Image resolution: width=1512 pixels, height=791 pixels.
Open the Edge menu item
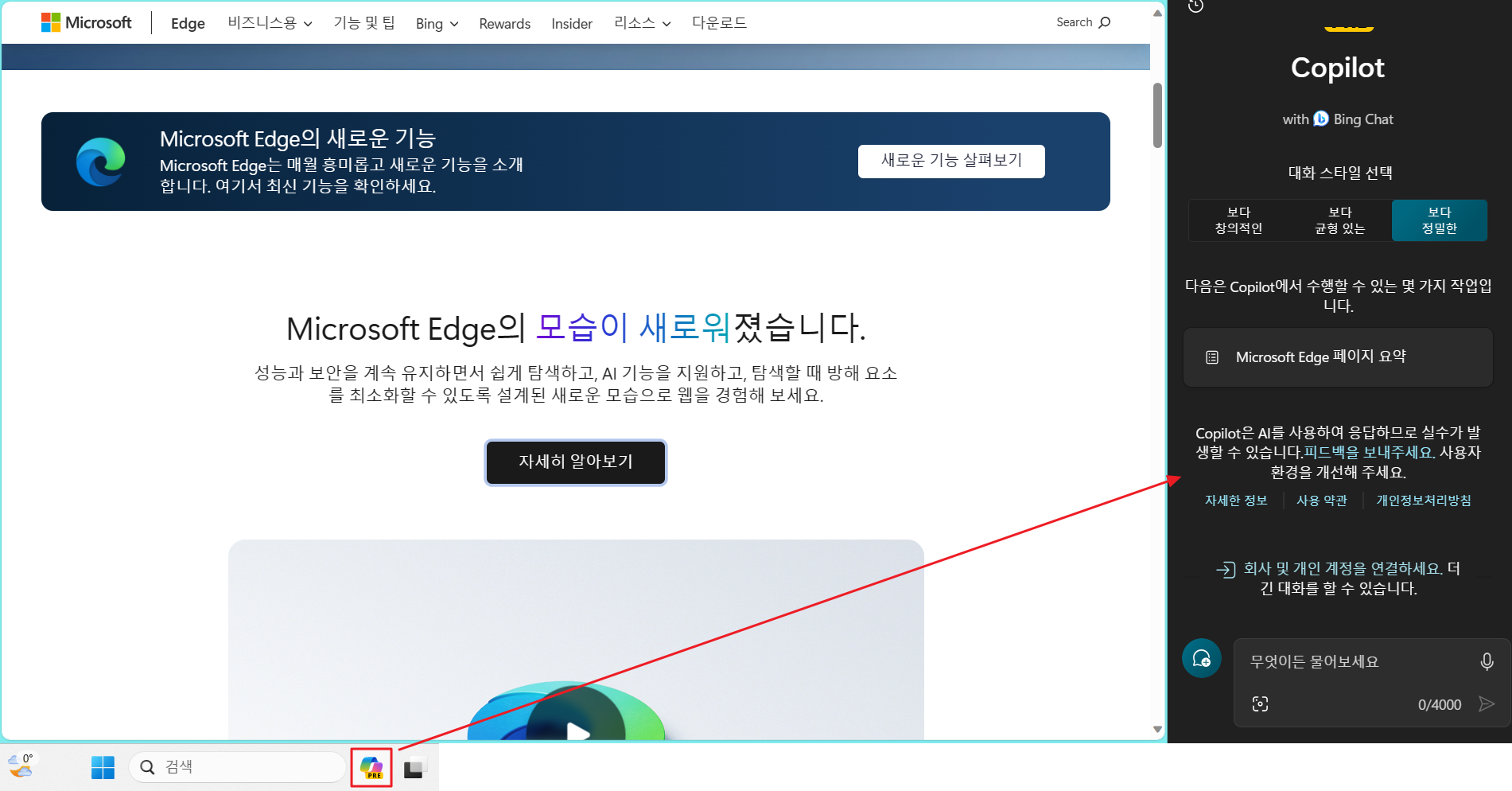coord(188,24)
